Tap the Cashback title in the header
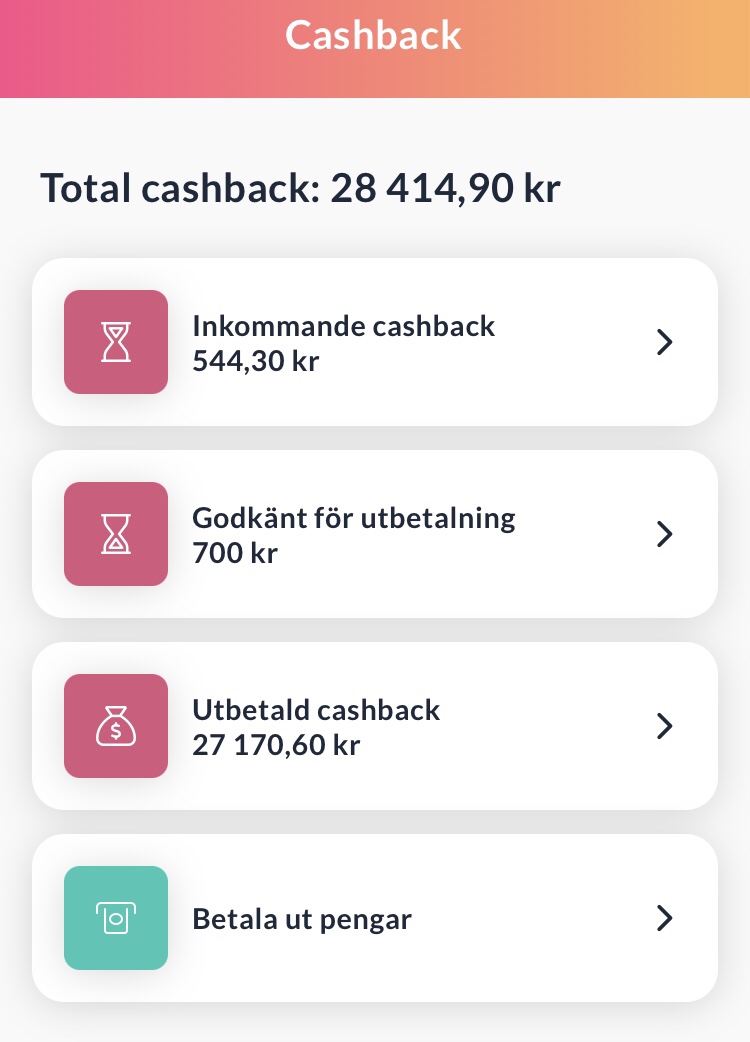 pos(373,35)
